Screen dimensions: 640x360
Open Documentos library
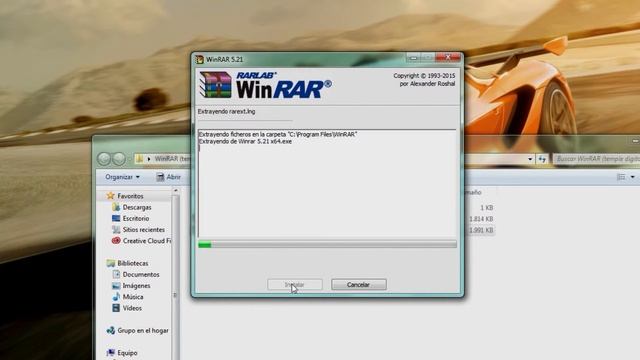pyautogui.click(x=141, y=275)
